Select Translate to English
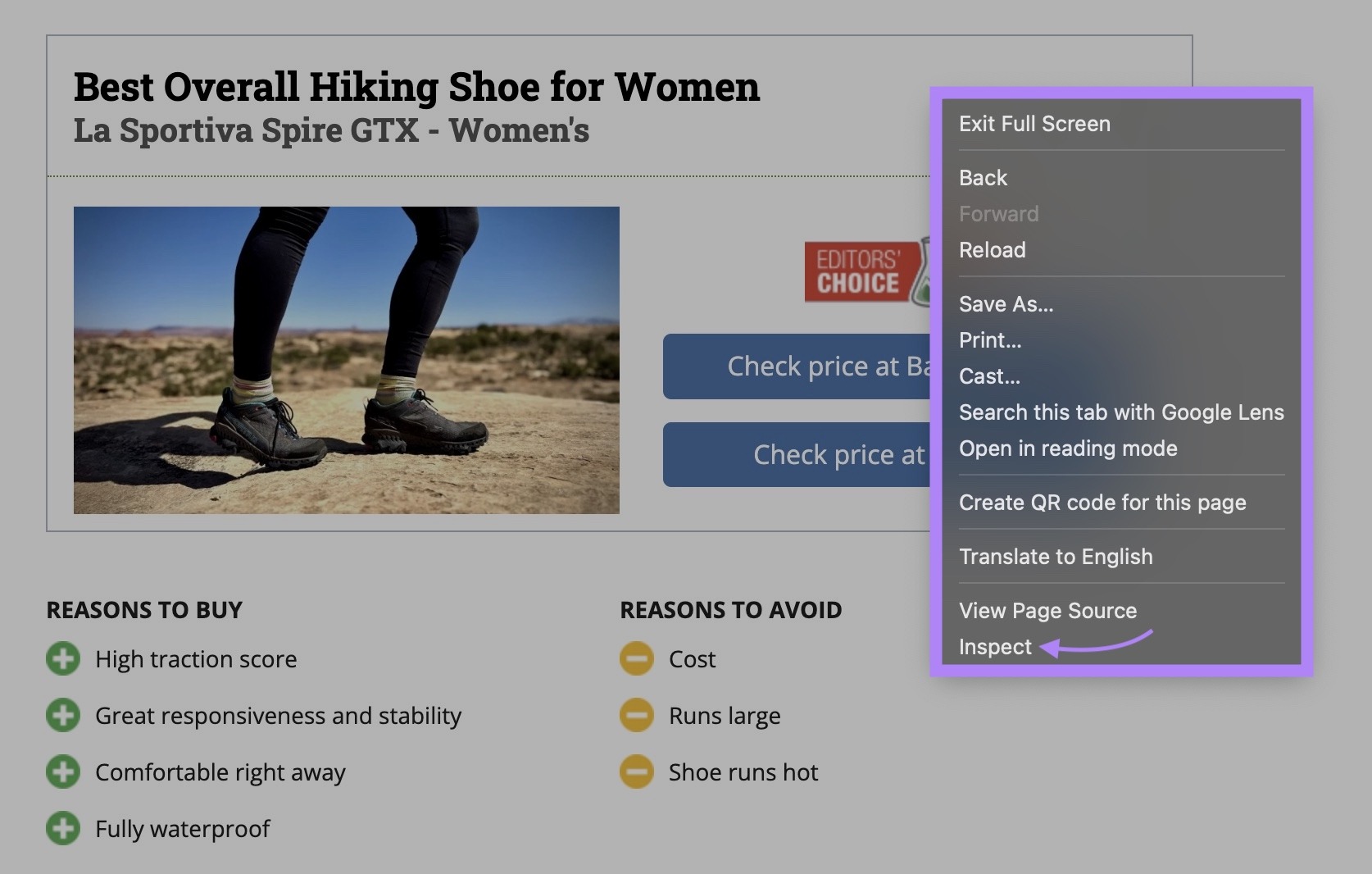This screenshot has height=874, width=1372. [1056, 557]
